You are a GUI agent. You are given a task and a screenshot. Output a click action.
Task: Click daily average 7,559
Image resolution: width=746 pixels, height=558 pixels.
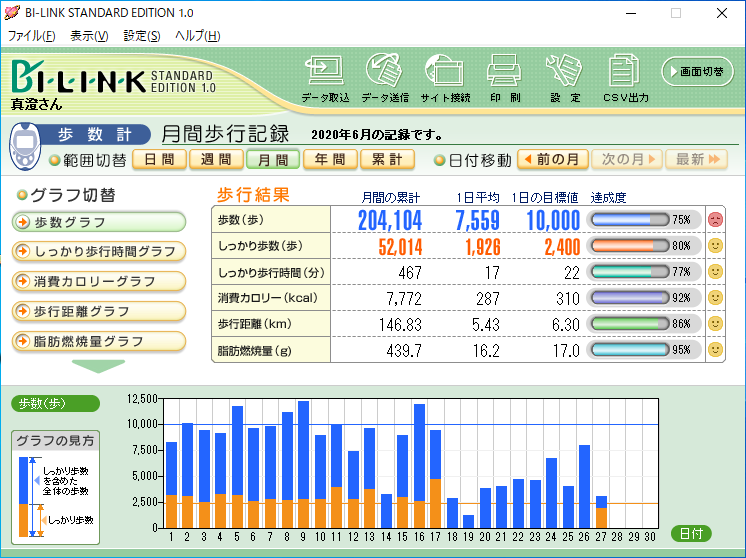pos(477,220)
